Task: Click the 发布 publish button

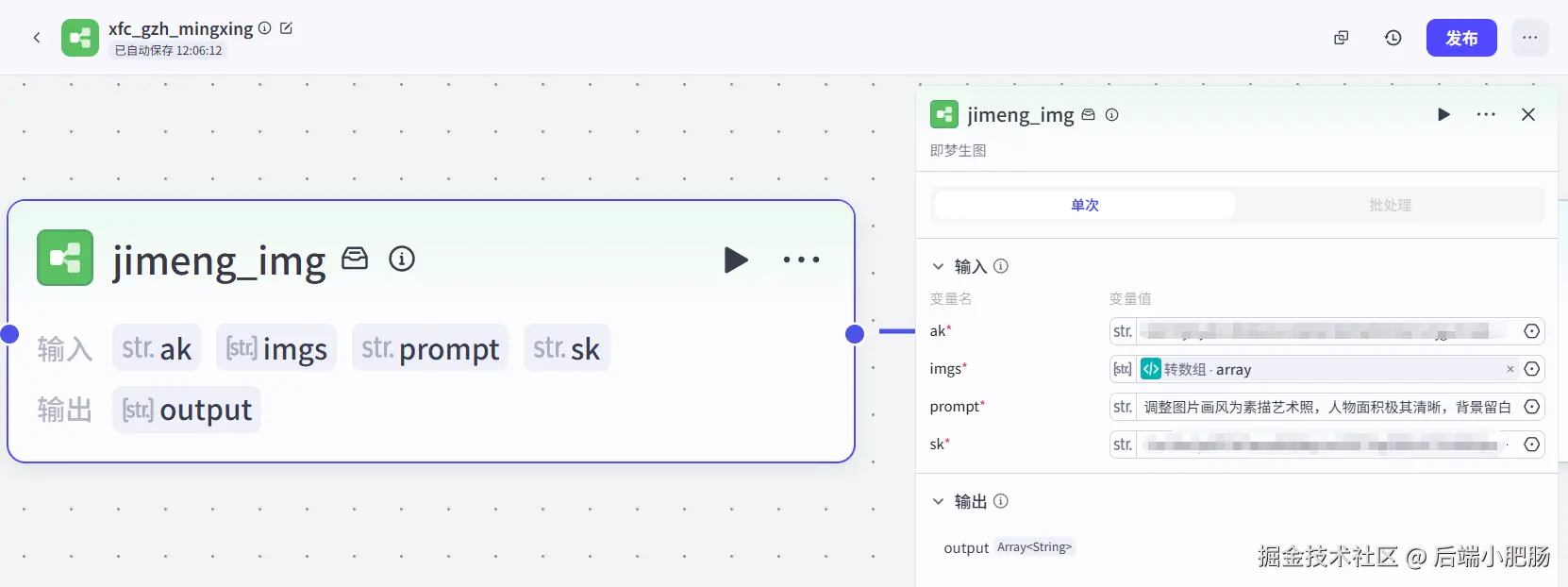Action: click(1461, 38)
